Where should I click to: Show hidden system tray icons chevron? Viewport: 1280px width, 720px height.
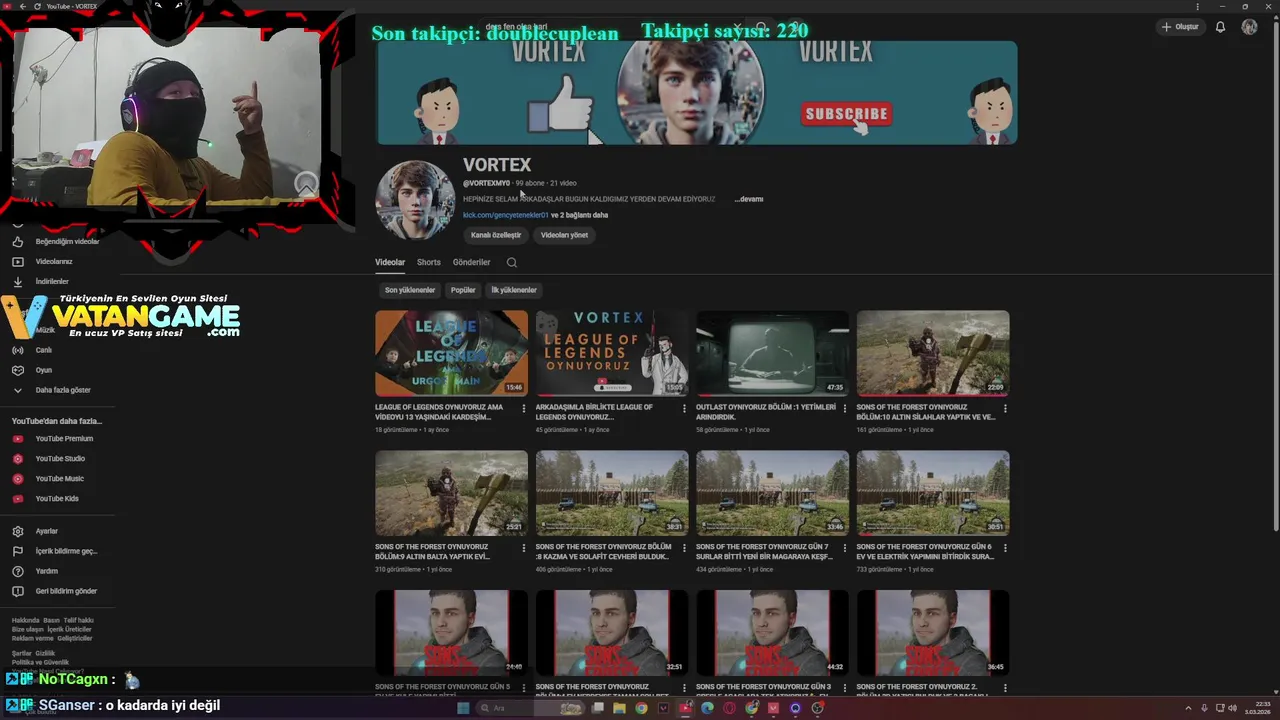(x=1188, y=708)
